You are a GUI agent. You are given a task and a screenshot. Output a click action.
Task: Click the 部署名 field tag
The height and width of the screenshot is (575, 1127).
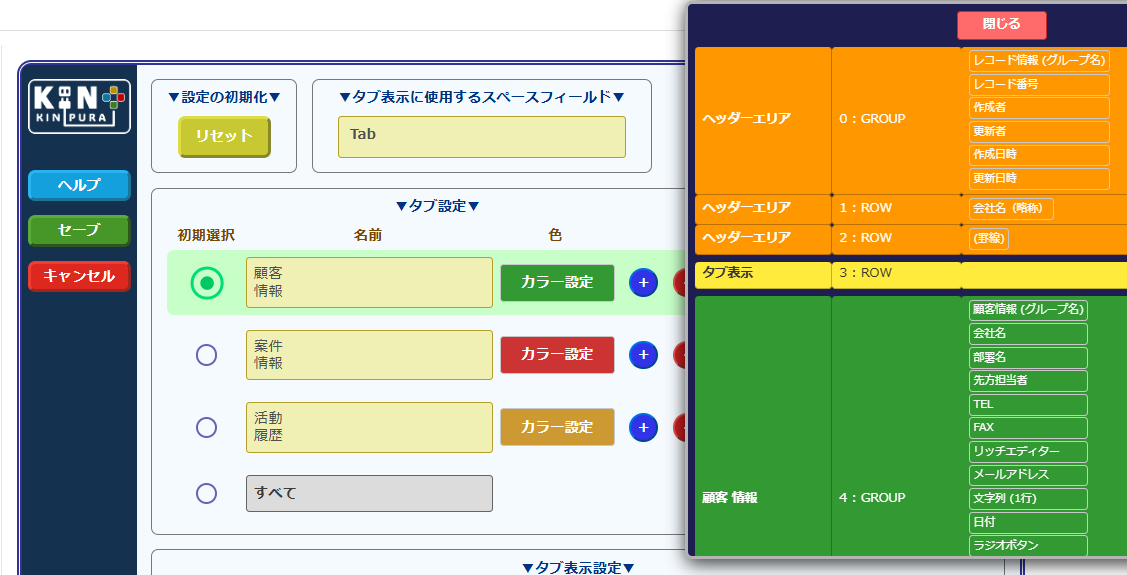[x=1029, y=357]
